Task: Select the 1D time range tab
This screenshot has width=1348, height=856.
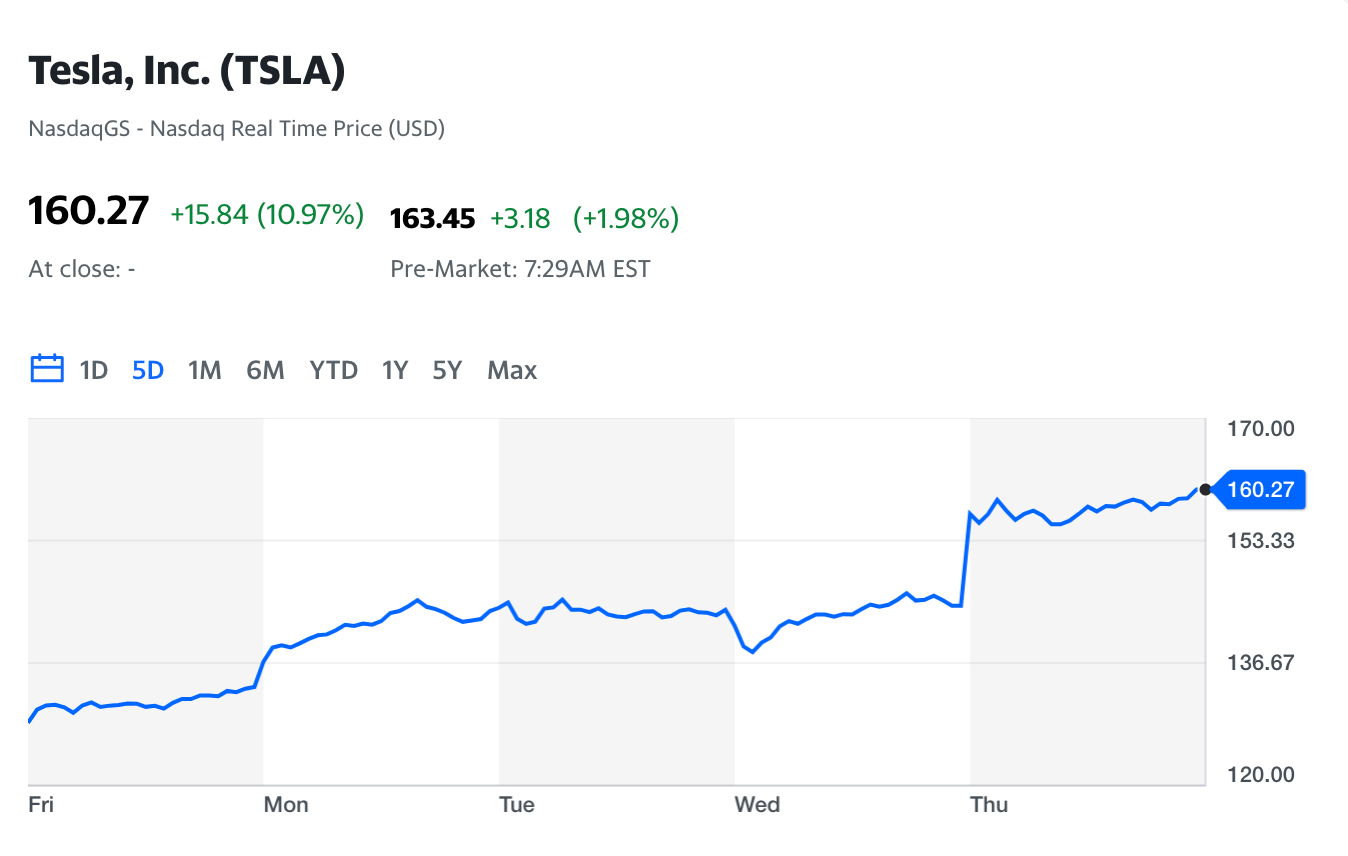Action: (93, 371)
